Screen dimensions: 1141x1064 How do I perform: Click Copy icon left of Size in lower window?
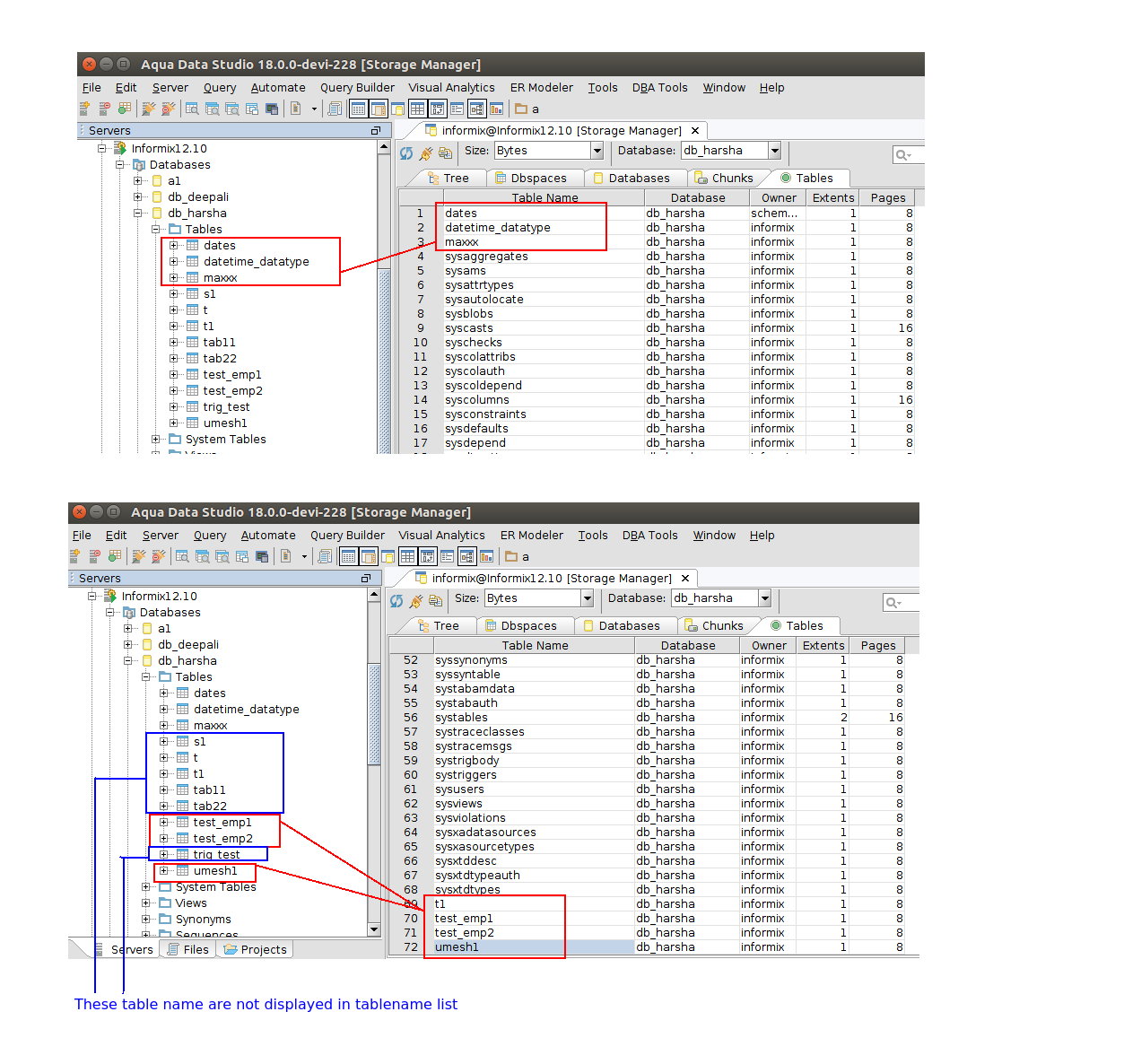[x=435, y=601]
